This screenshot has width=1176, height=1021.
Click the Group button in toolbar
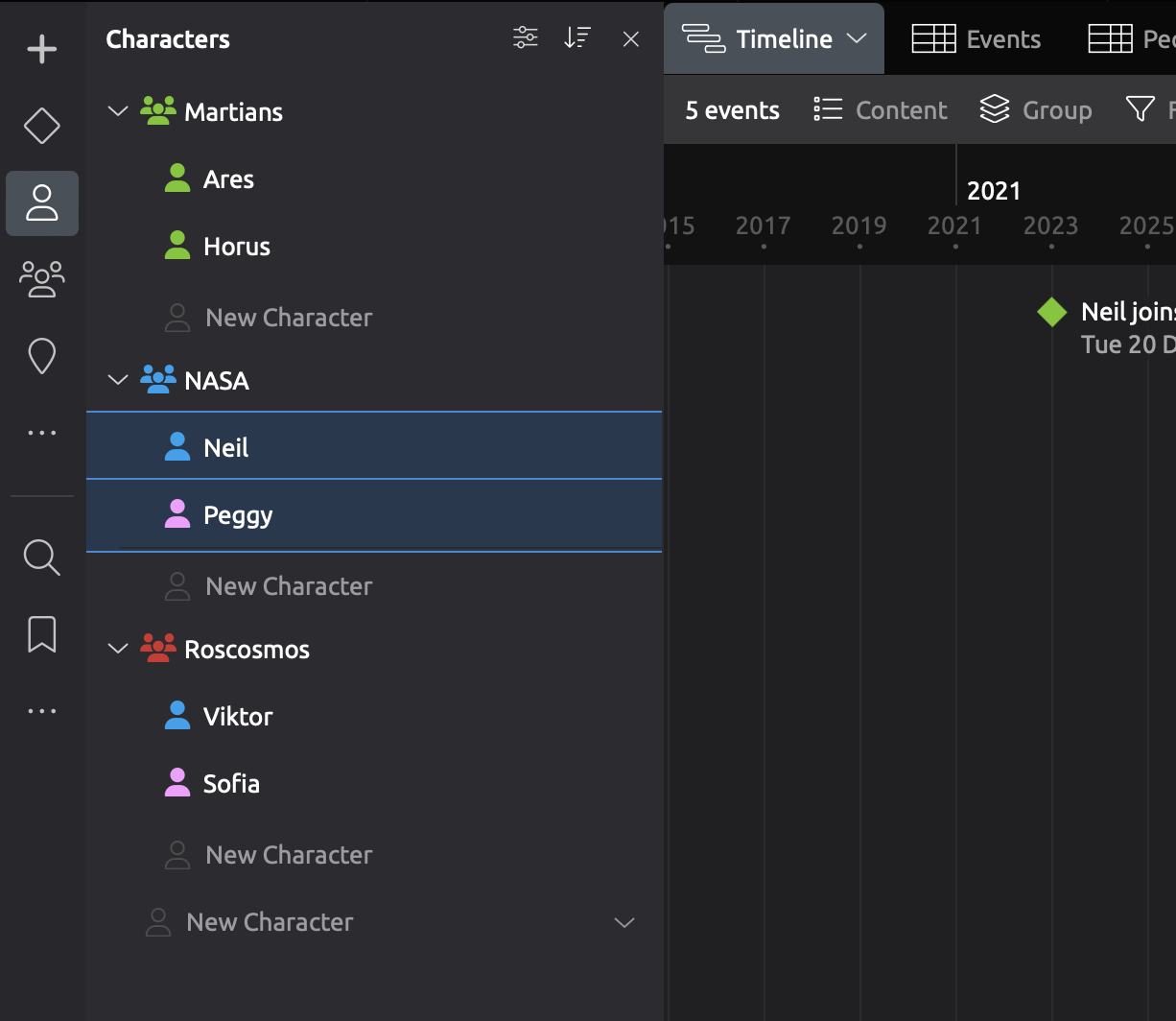[1036, 110]
